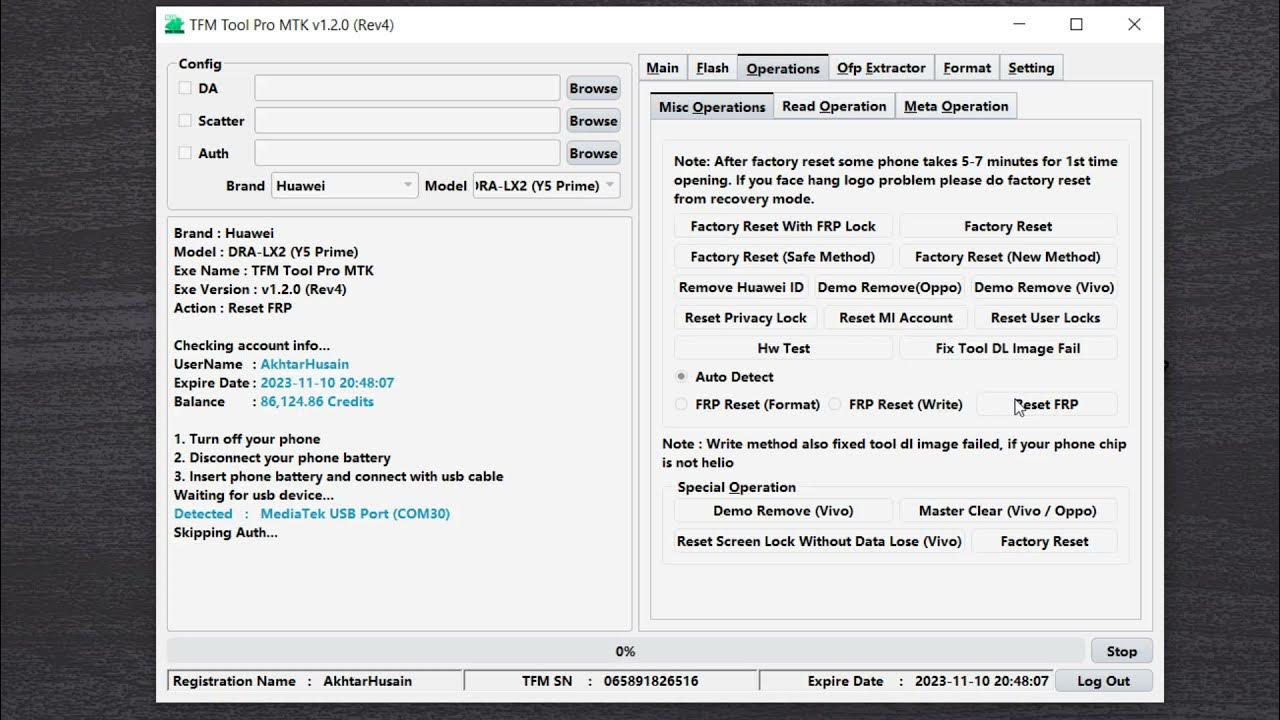Select the Auto Detect radio button
This screenshot has height=720, width=1280.
coord(681,377)
